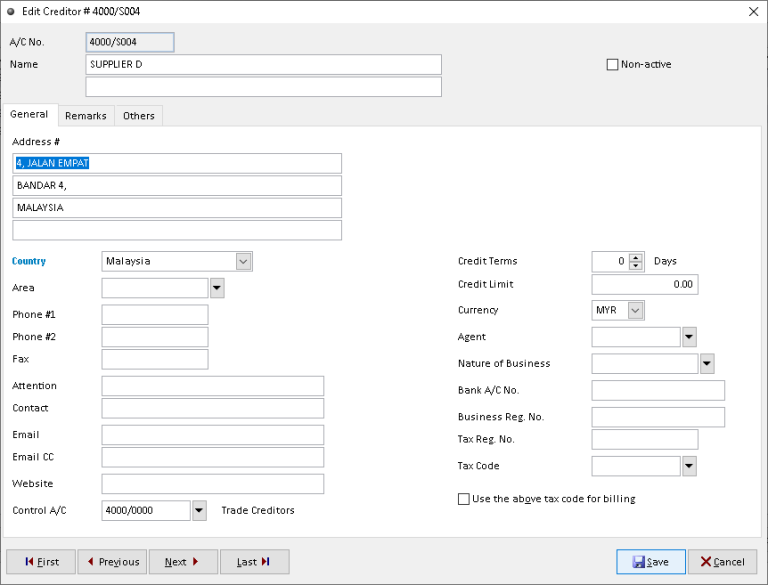Click the Control A/C field 4000/0000
The height and width of the screenshot is (585, 768).
coord(146,511)
